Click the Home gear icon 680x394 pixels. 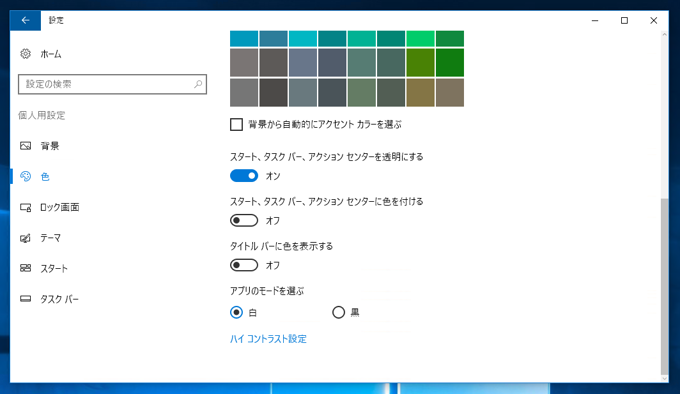[26, 54]
